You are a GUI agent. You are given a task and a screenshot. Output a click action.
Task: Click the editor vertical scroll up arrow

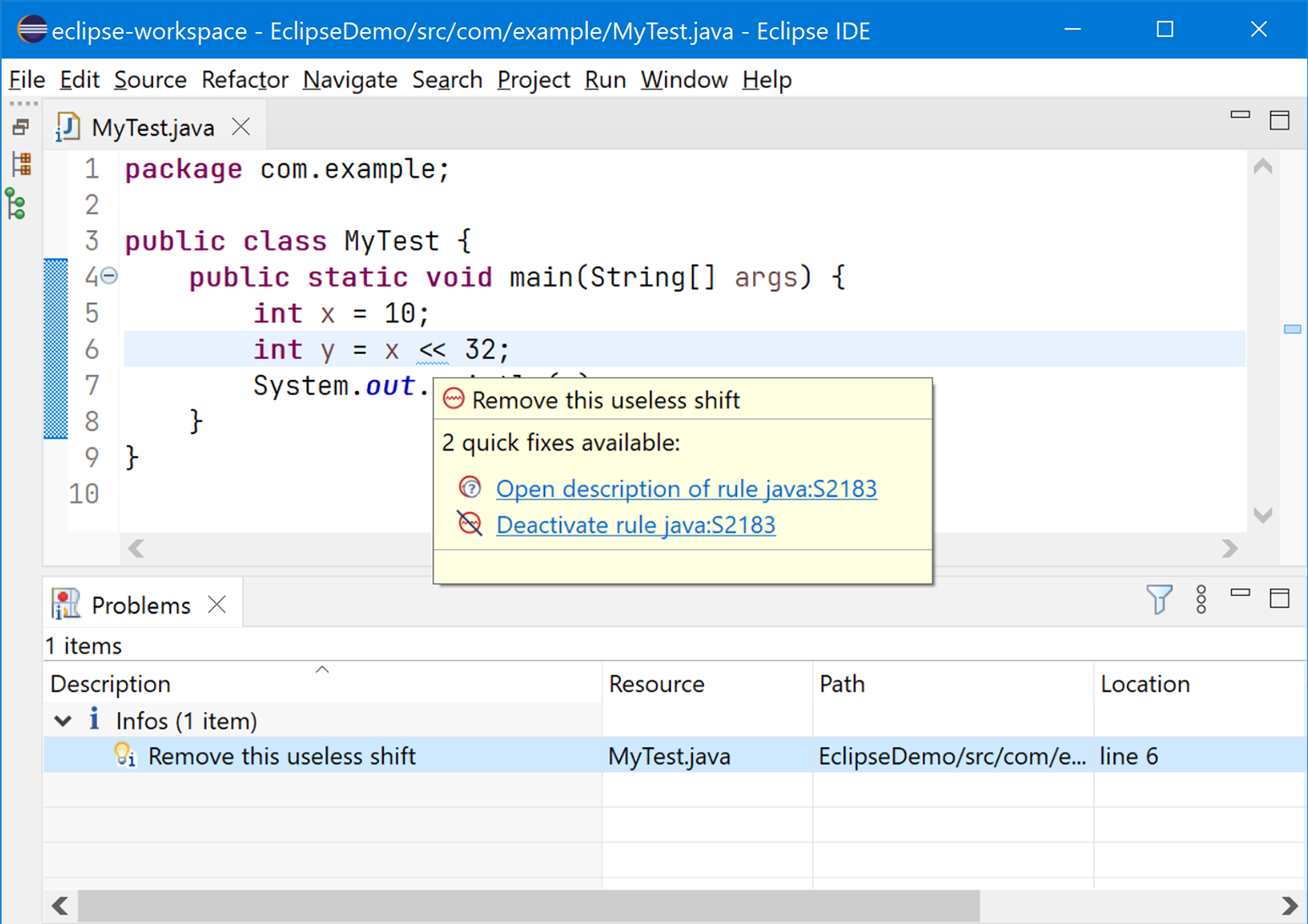coord(1262,167)
